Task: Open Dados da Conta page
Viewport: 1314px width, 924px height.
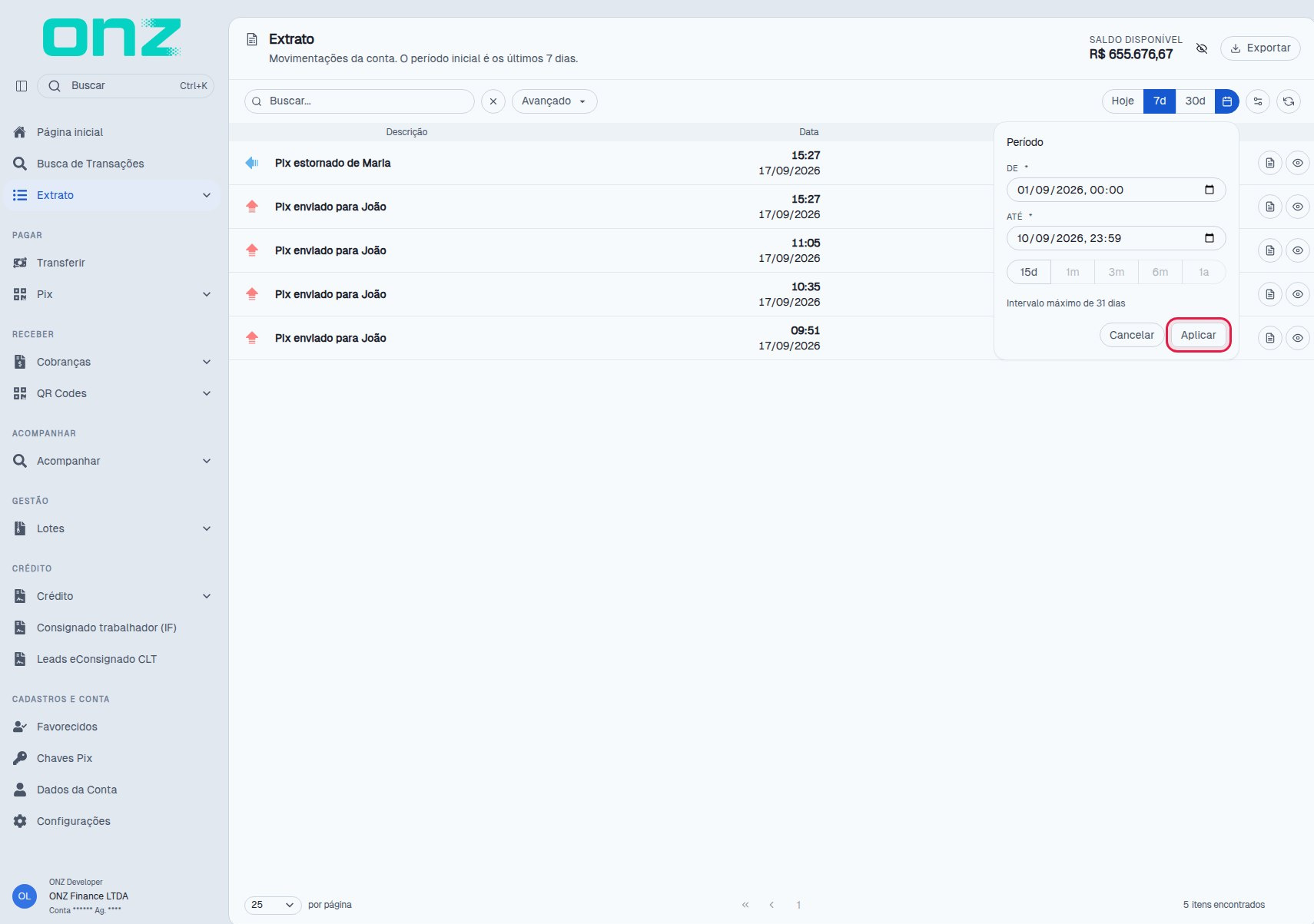Action: point(111,790)
